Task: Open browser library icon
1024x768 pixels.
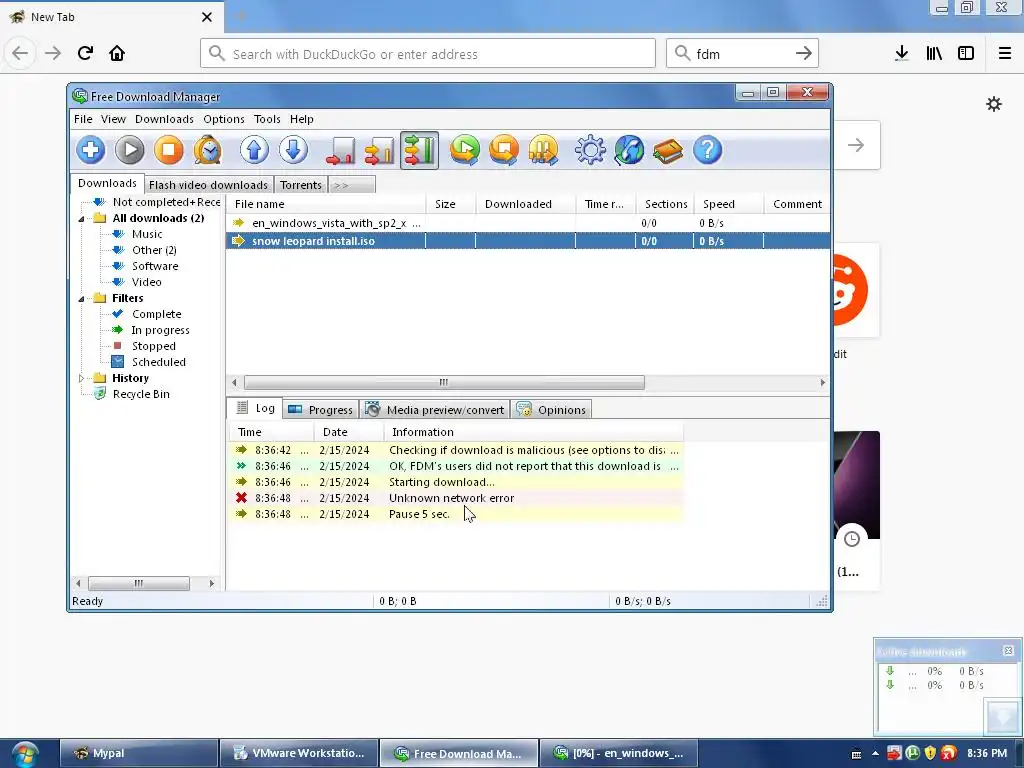Action: click(934, 54)
